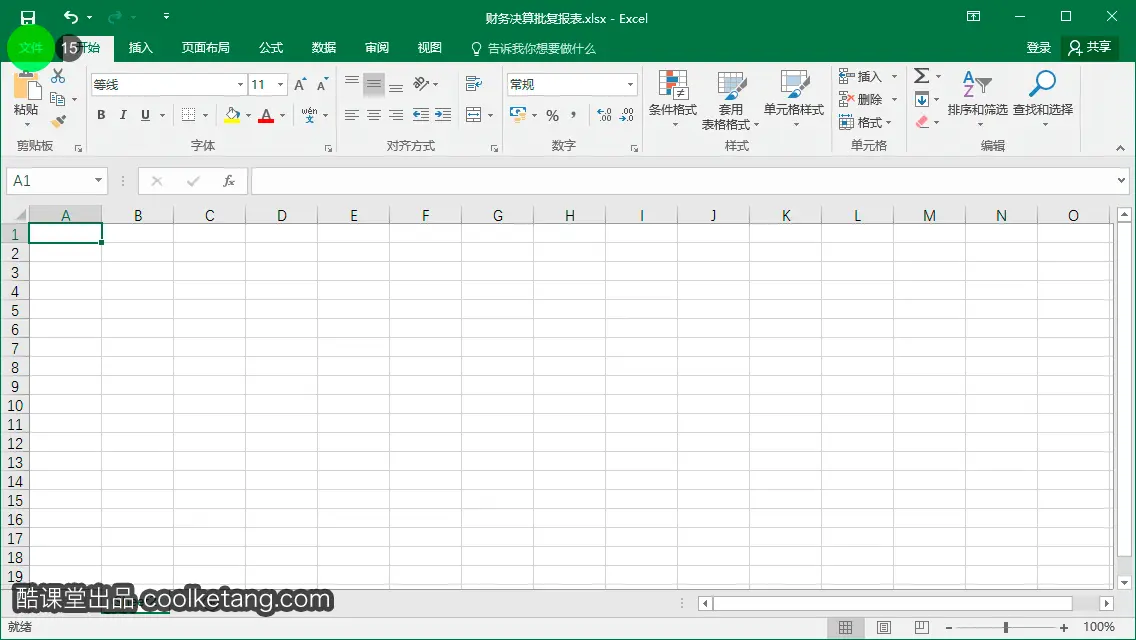Open Fill down arrow tool
This screenshot has width=1136, height=640.
[x=922, y=99]
